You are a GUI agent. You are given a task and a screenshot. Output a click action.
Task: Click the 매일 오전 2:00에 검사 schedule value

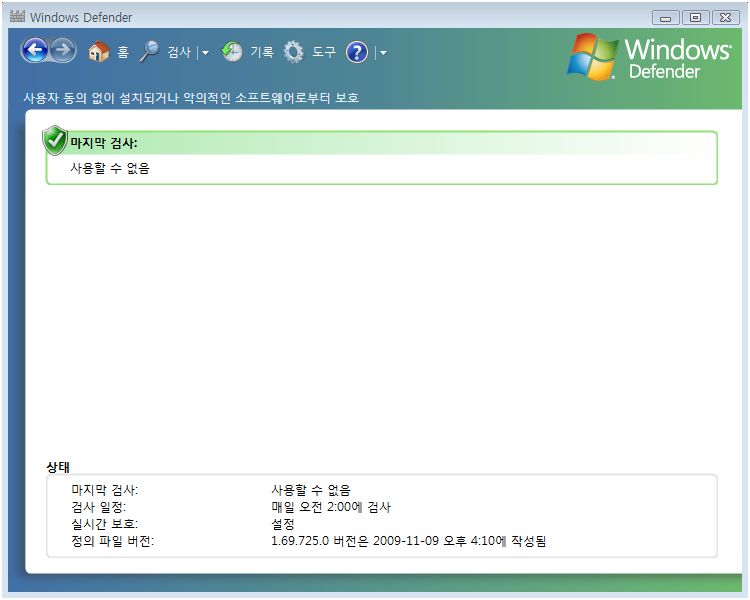[331, 507]
